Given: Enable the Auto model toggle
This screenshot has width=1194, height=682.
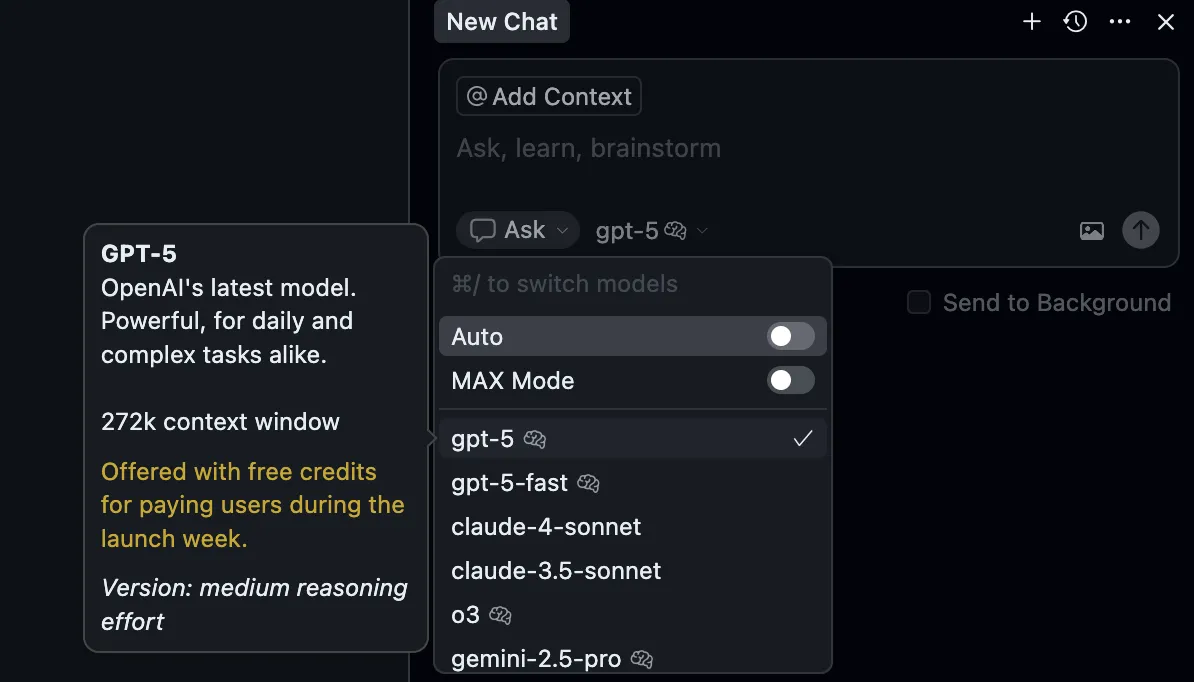Looking at the screenshot, I should tap(790, 337).
